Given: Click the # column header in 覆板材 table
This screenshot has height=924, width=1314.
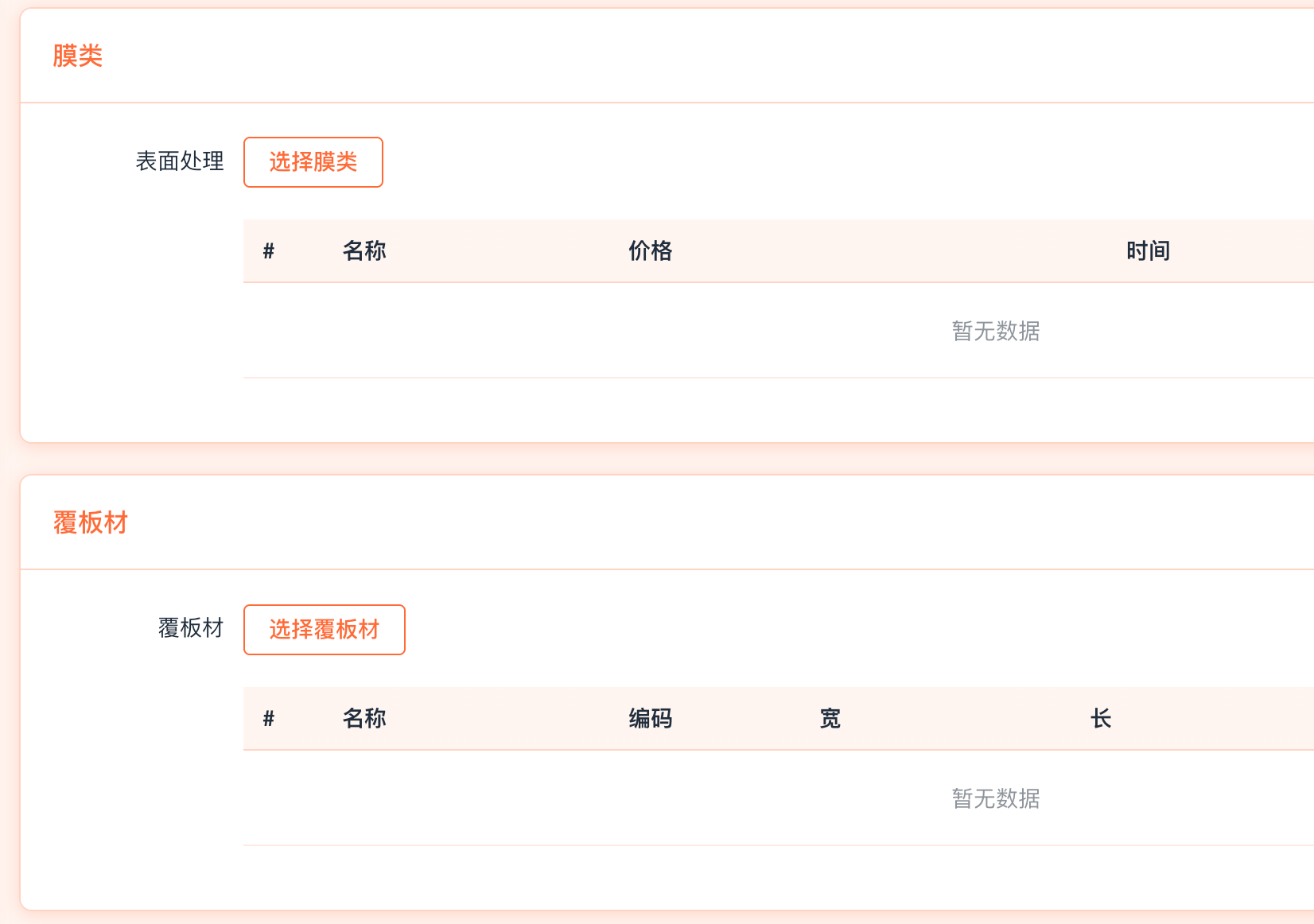Looking at the screenshot, I should 269,719.
